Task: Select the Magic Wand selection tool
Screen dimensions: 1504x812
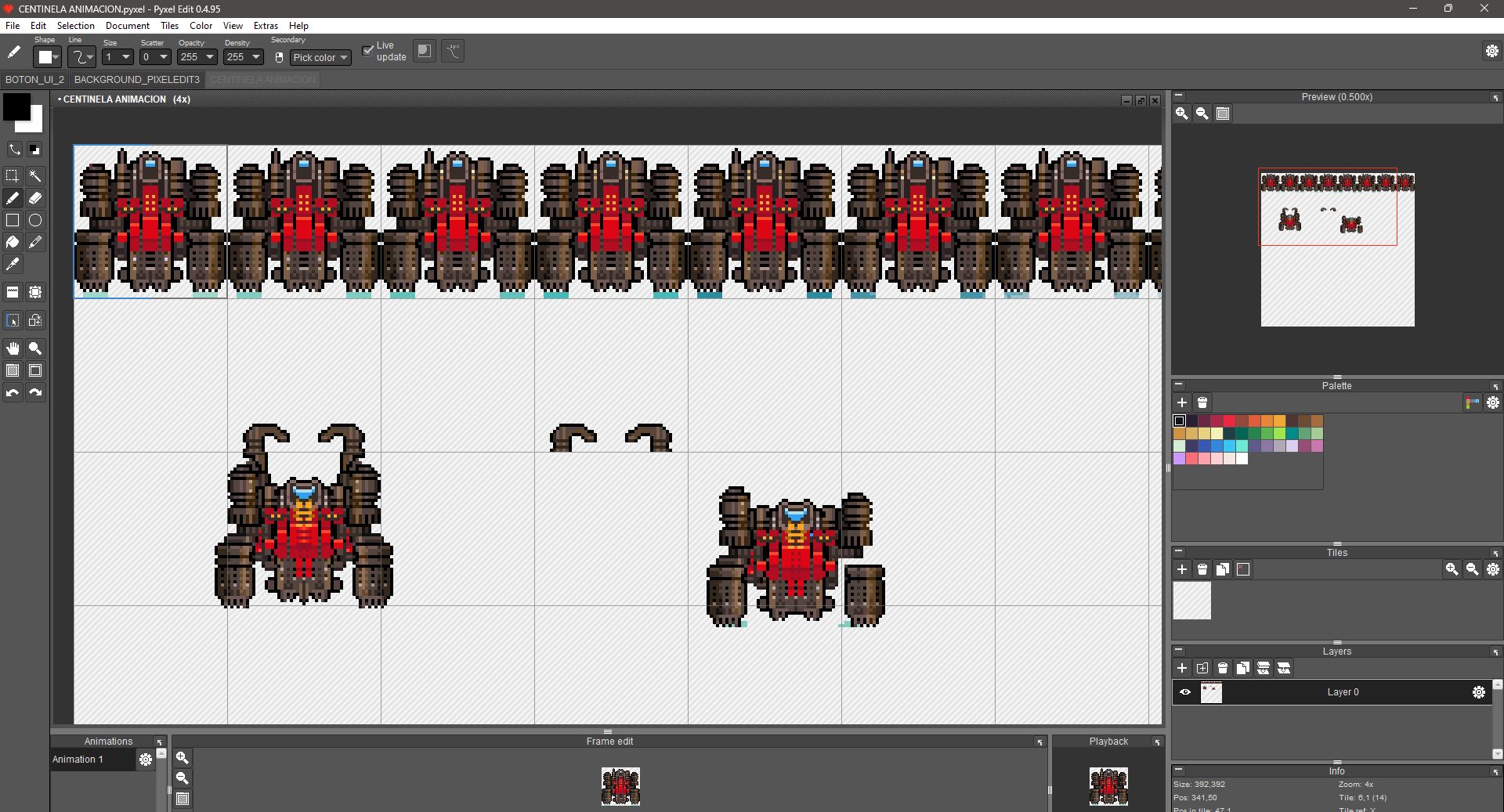Action: [x=35, y=176]
